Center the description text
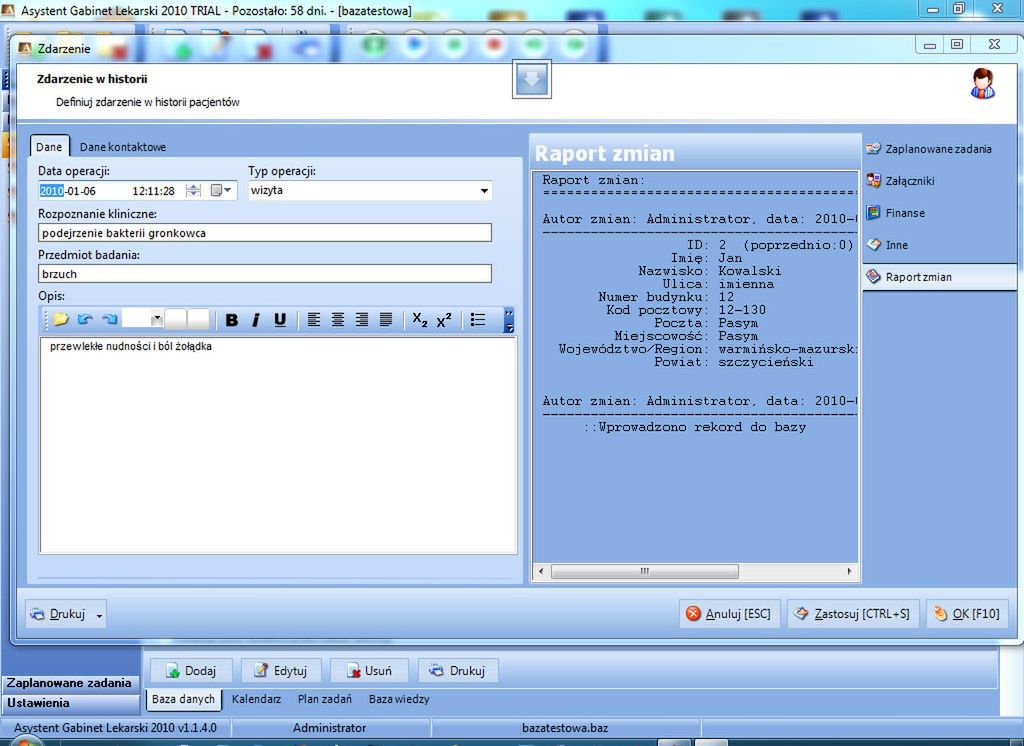This screenshot has width=1024, height=746. pos(338,319)
